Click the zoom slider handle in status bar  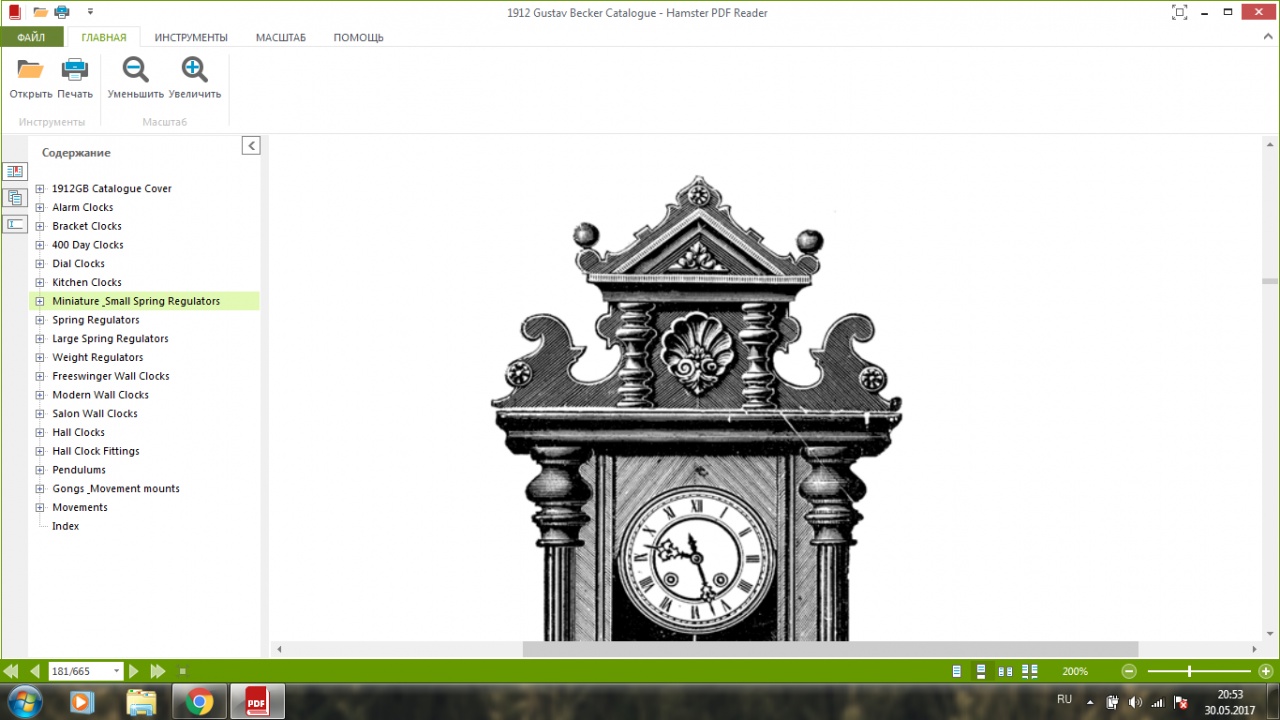(1189, 672)
